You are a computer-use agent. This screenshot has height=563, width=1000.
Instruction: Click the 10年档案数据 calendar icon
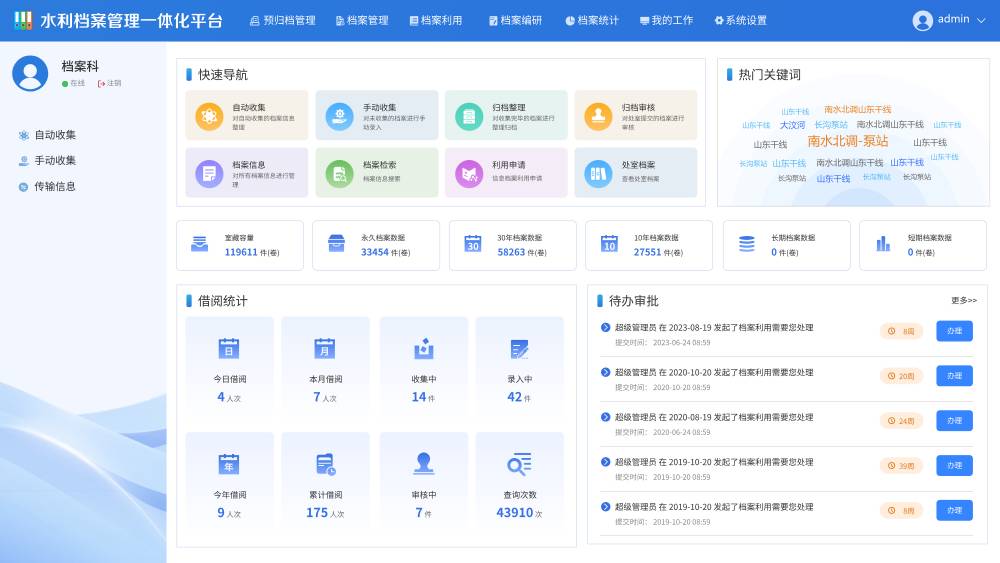pyautogui.click(x=609, y=244)
